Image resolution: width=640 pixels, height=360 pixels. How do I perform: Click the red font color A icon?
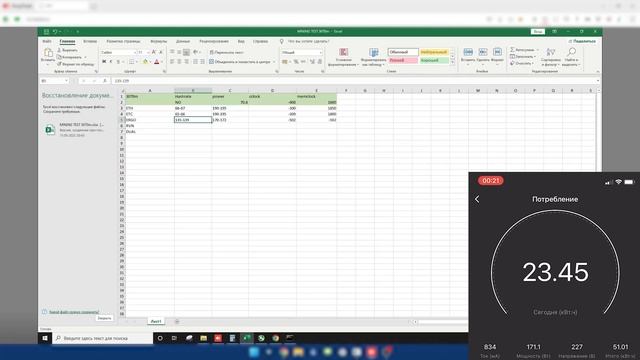click(157, 62)
